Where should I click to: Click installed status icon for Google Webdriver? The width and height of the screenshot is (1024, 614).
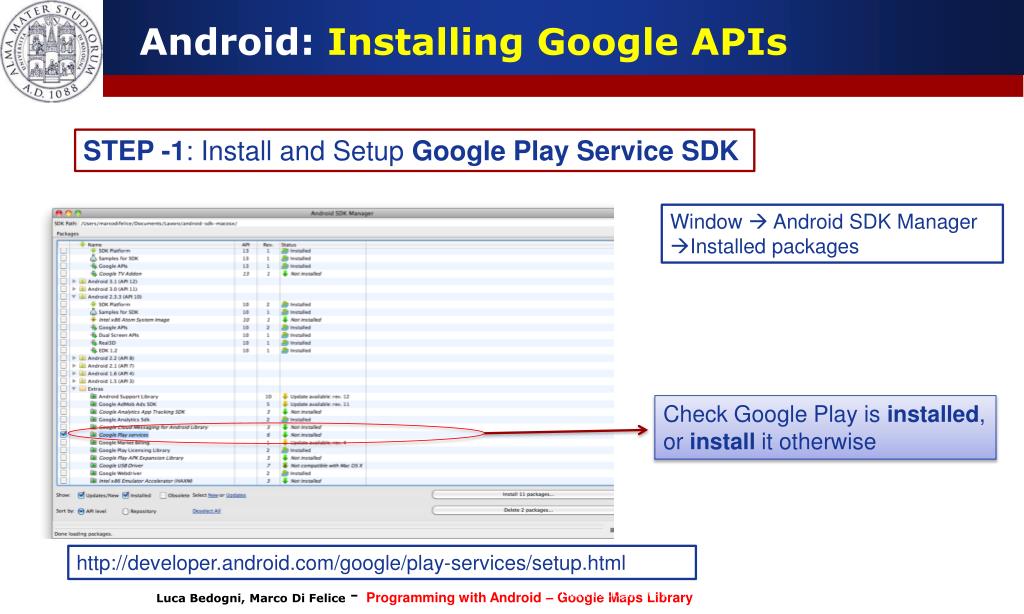(x=285, y=473)
